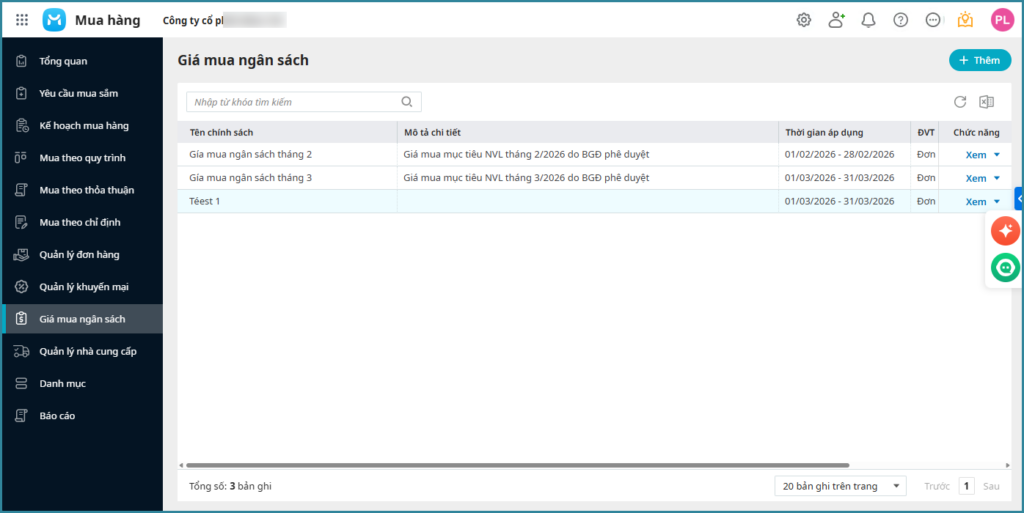Open the 20 bản ghi trên trang dropdown
The image size is (1024, 513).
[x=840, y=486]
